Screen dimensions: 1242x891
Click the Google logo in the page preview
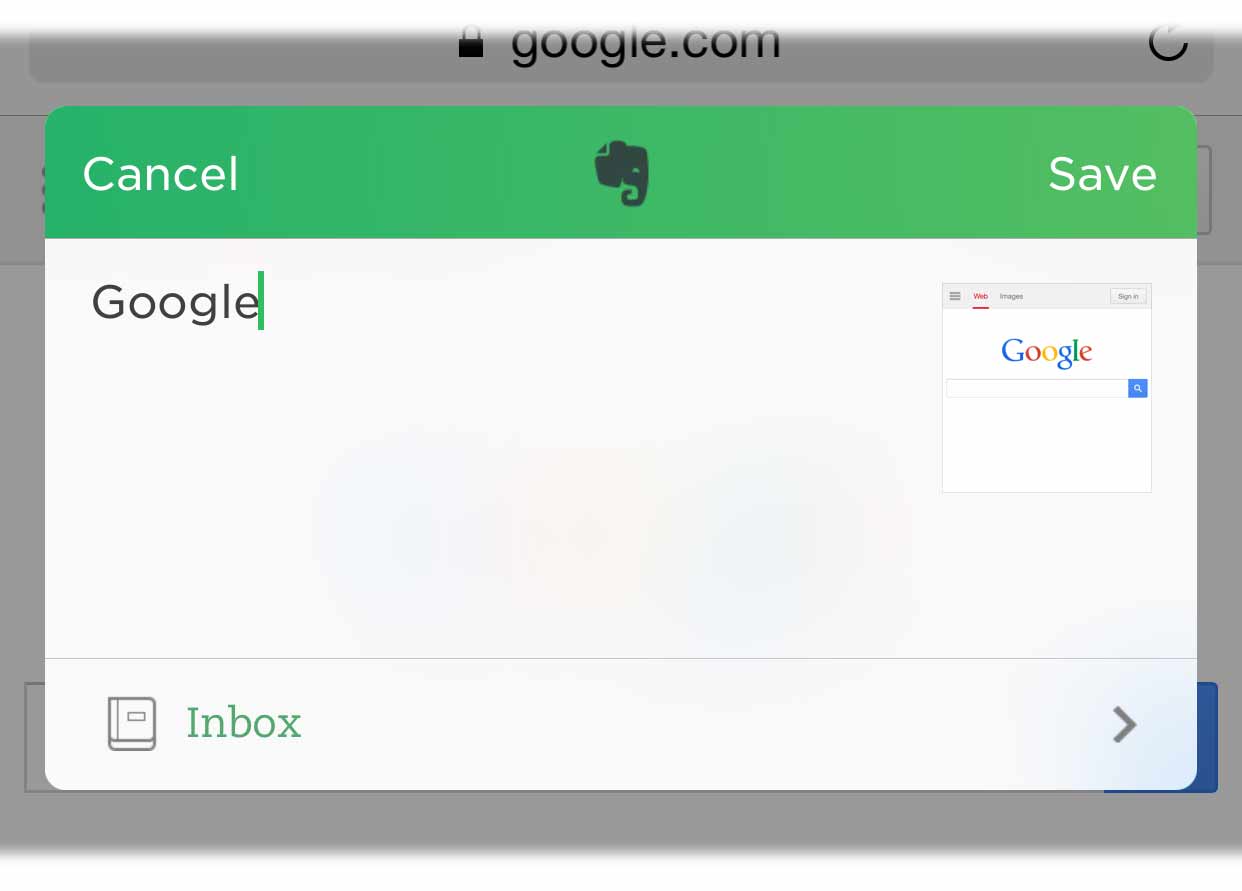1046,352
